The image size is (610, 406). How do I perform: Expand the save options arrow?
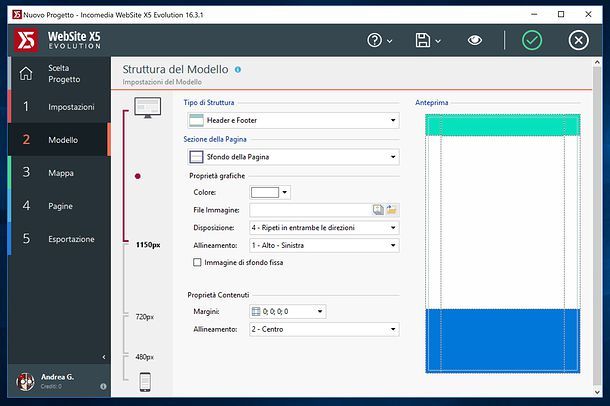pyautogui.click(x=438, y=41)
